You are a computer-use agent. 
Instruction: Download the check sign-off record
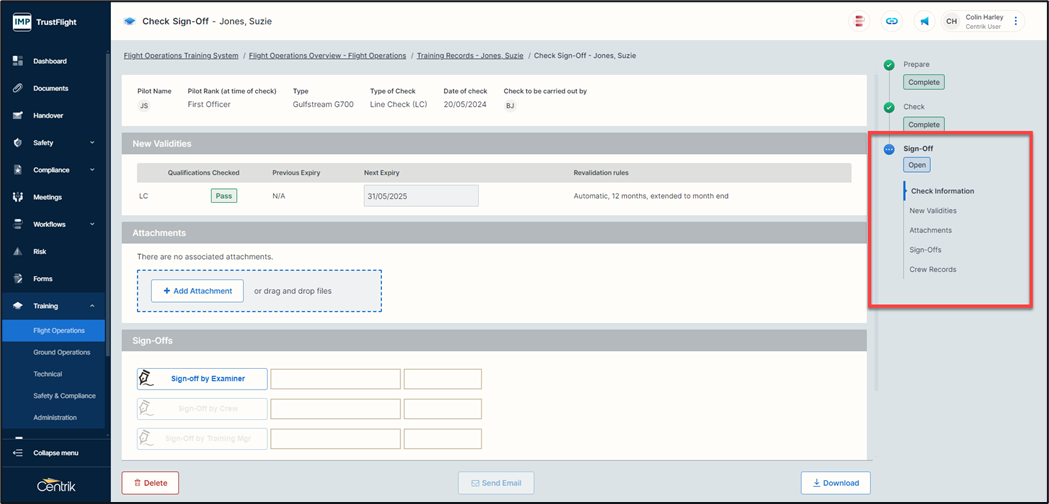(835, 483)
